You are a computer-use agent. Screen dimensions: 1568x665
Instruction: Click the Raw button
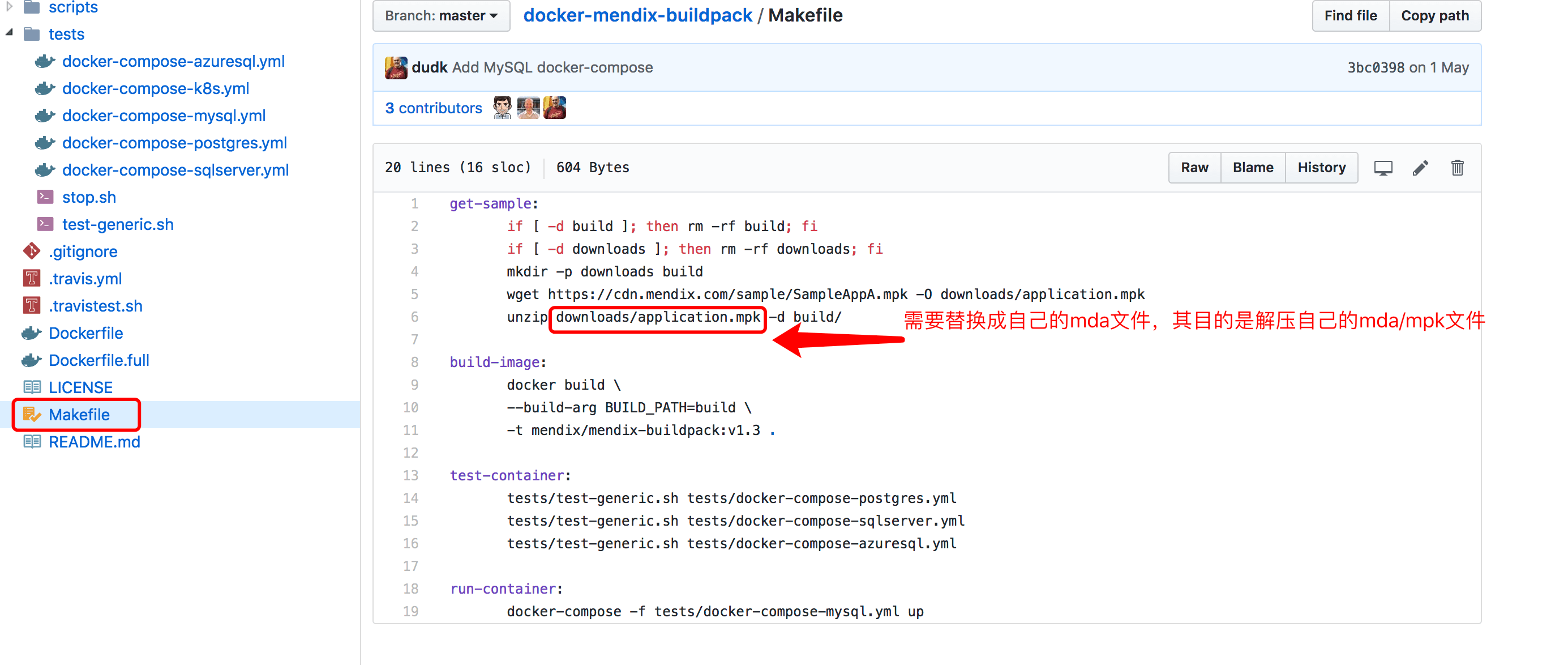tap(1194, 168)
